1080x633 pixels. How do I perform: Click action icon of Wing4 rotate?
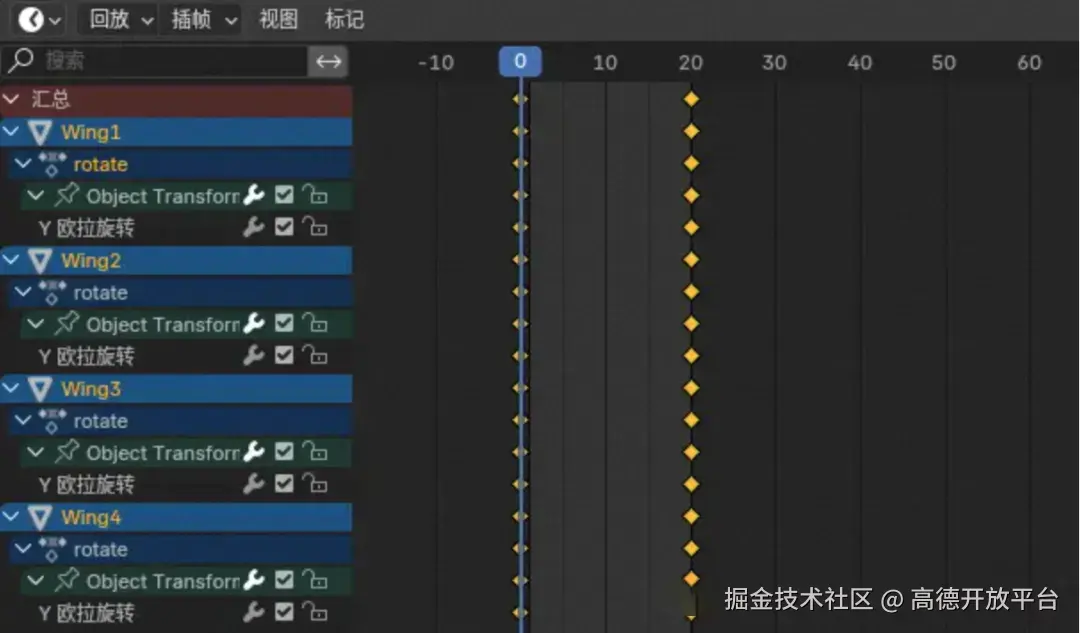click(x=52, y=549)
